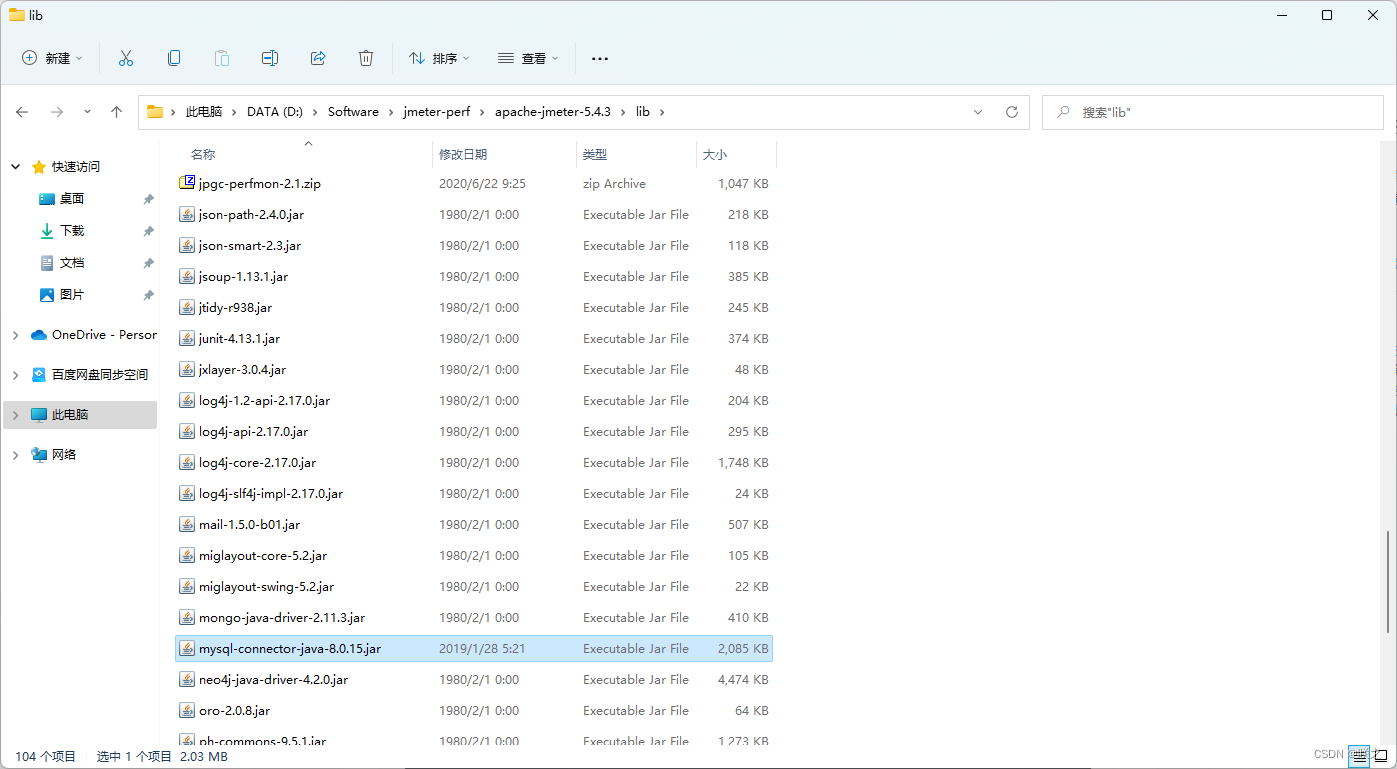Go up one folder level arrow
Viewport: 1397px width, 769px height.
point(116,112)
